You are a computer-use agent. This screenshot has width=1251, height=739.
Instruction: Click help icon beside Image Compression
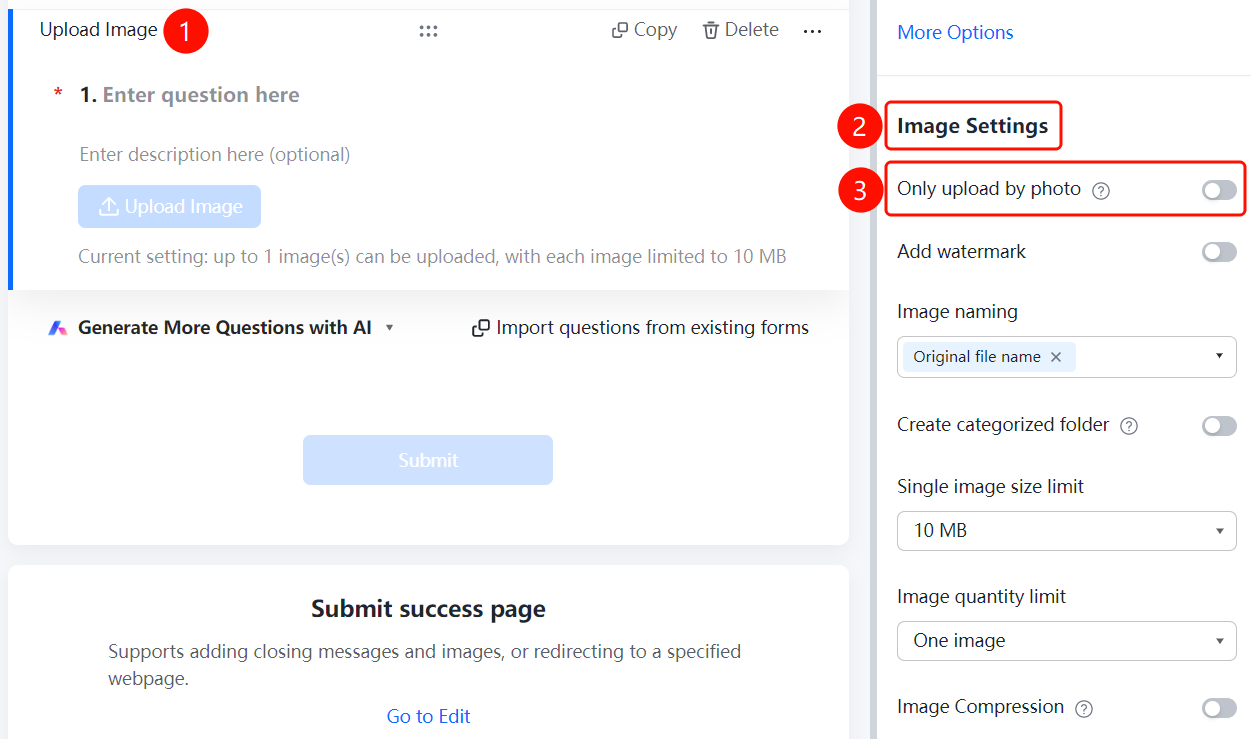(1083, 708)
